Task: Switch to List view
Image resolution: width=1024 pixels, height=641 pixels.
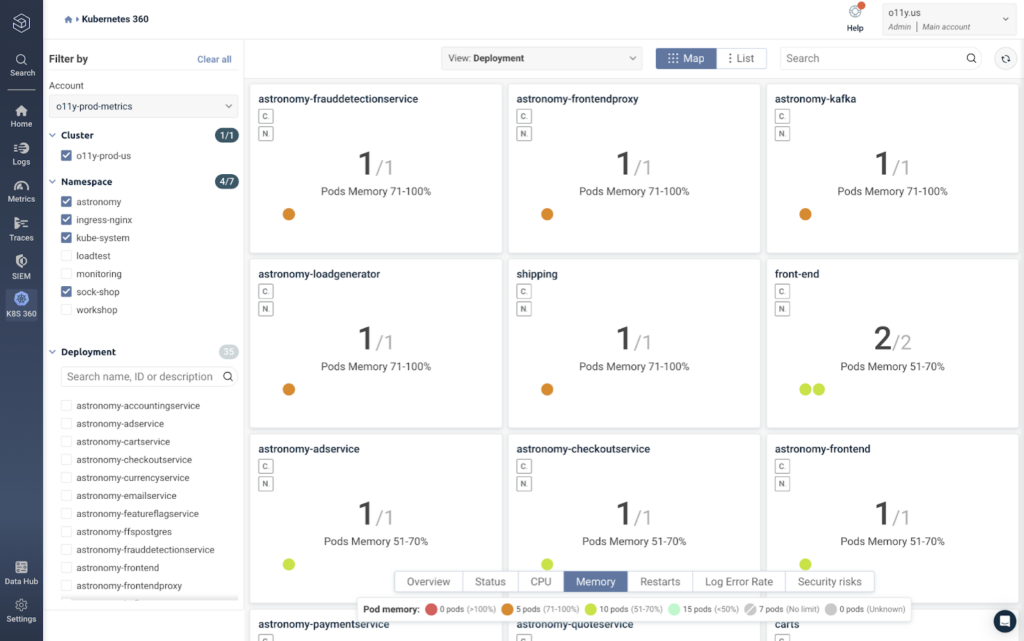Action: point(741,58)
